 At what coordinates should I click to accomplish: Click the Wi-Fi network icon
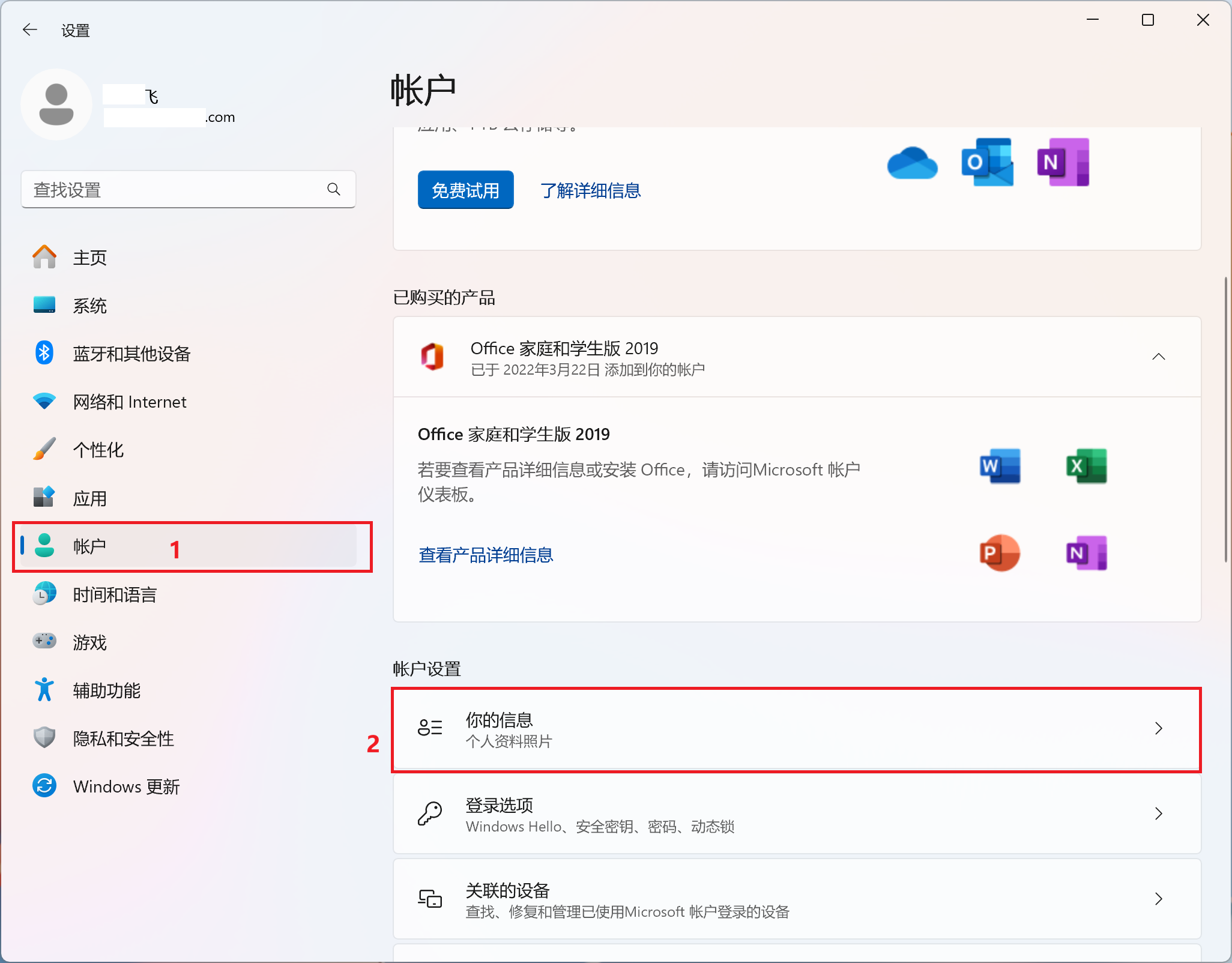point(44,402)
